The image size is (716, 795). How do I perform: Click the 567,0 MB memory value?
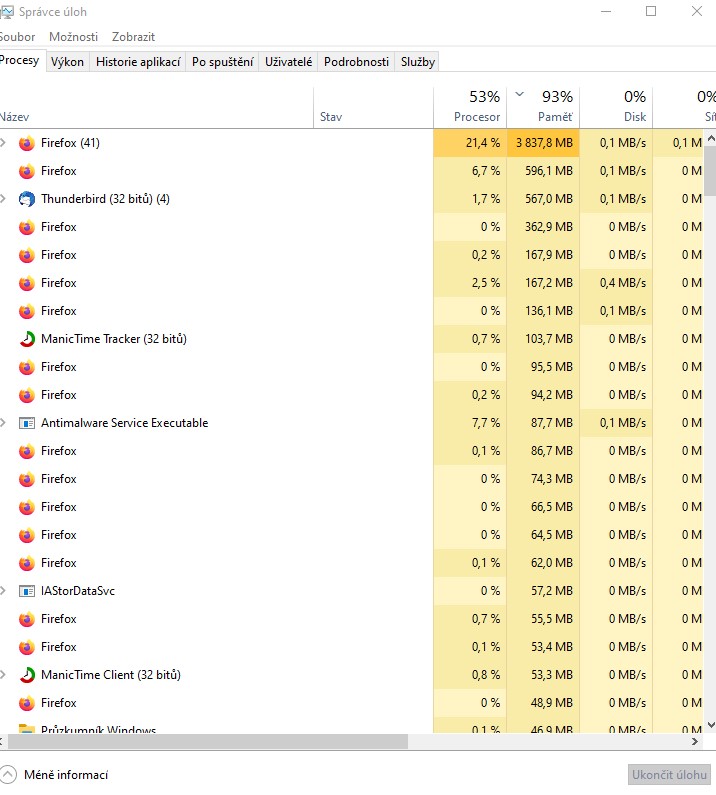pyautogui.click(x=549, y=199)
